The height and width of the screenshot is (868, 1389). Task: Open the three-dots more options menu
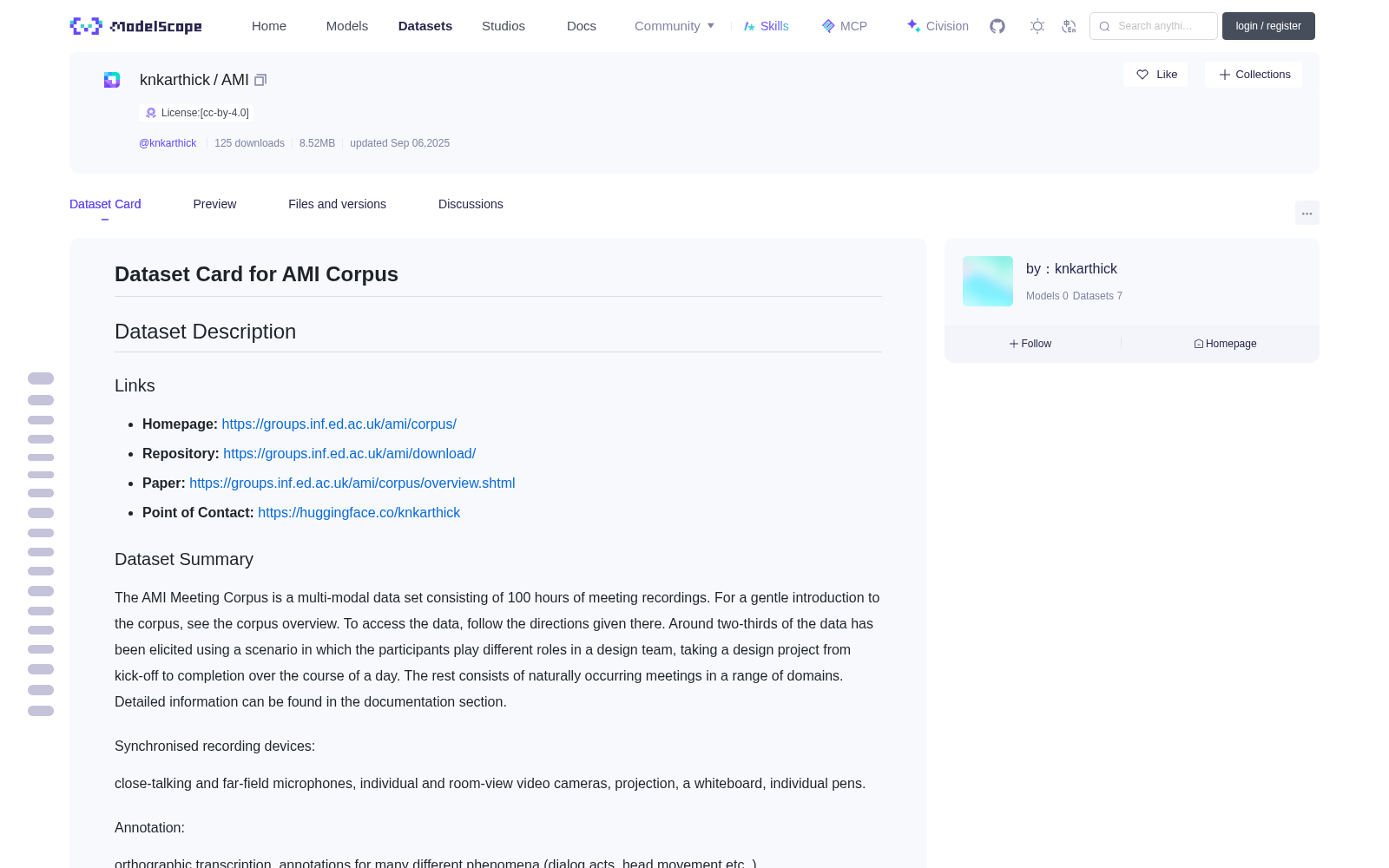[1307, 213]
